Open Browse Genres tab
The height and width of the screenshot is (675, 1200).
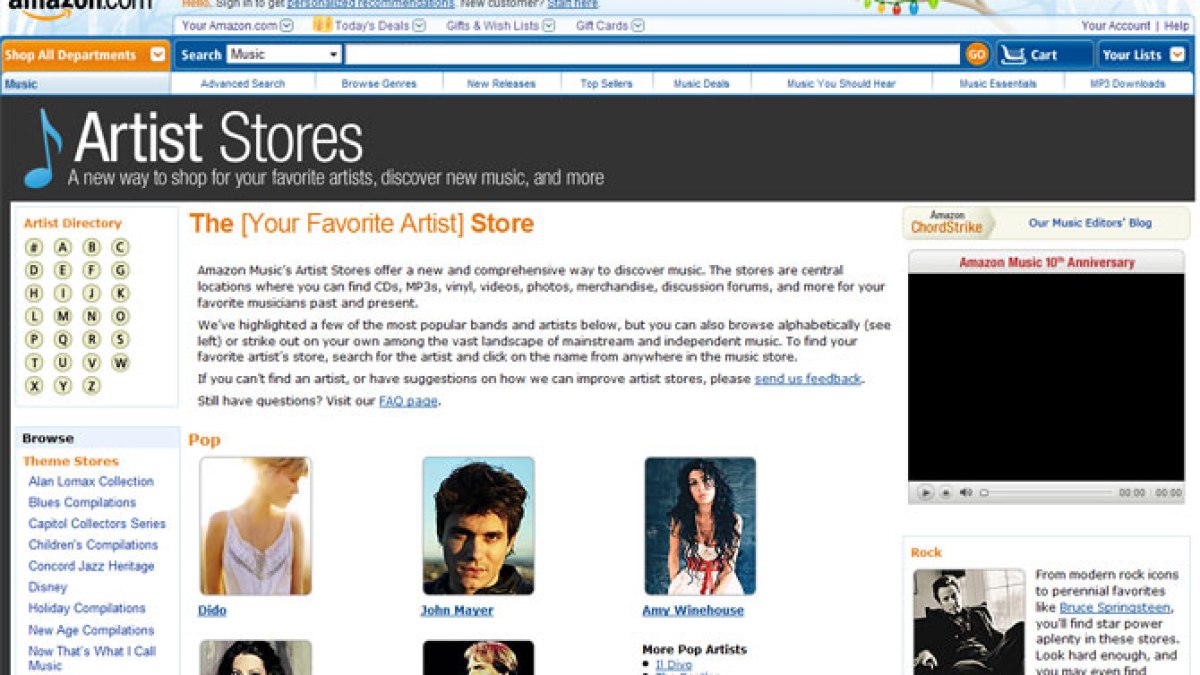tap(379, 84)
